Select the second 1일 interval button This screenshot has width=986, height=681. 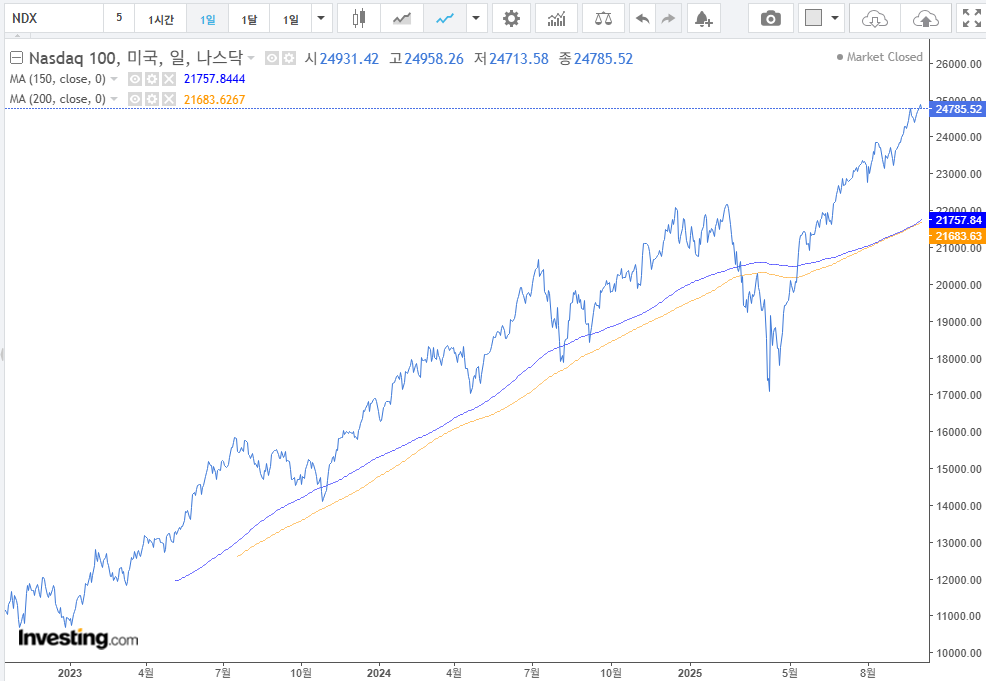tap(291, 18)
